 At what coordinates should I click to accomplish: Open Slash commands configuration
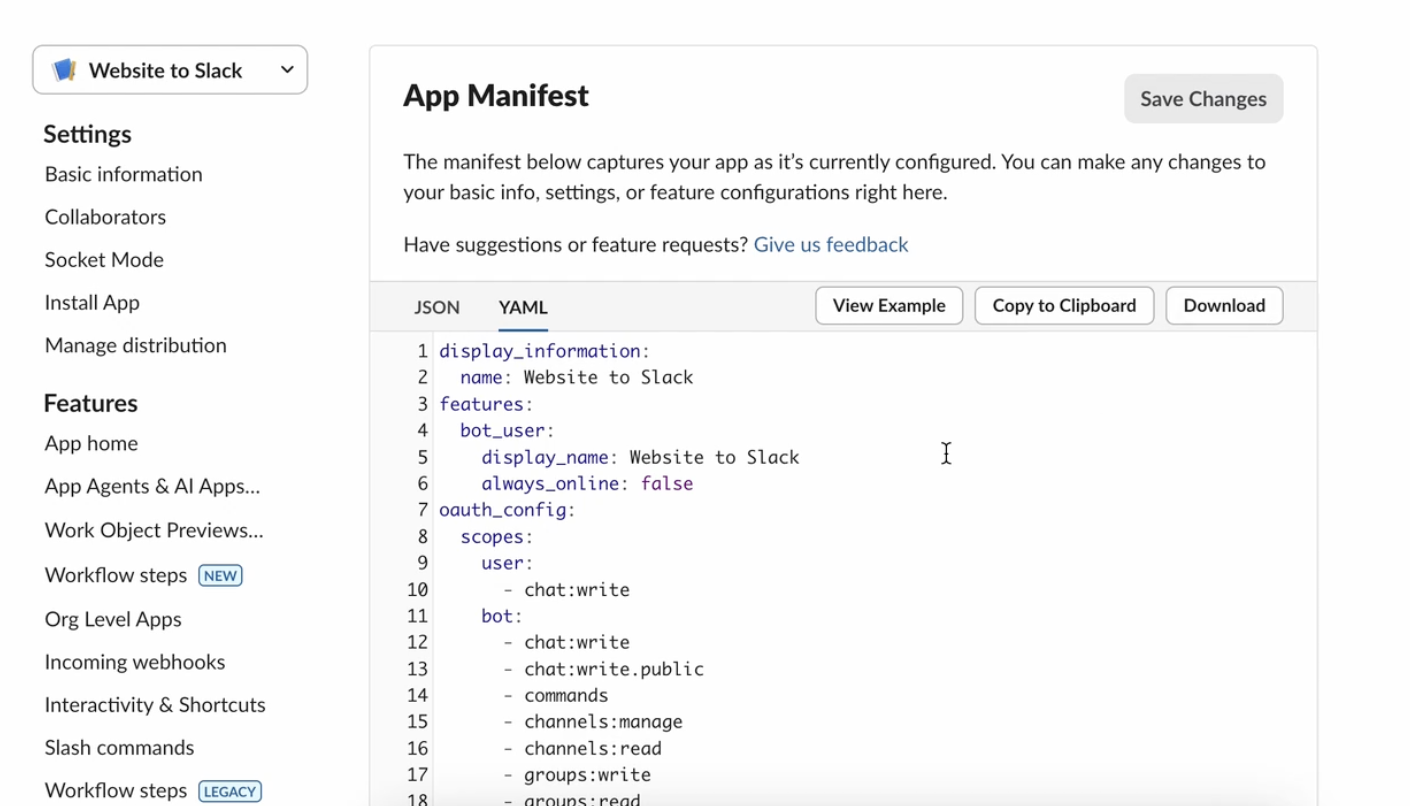pos(119,748)
